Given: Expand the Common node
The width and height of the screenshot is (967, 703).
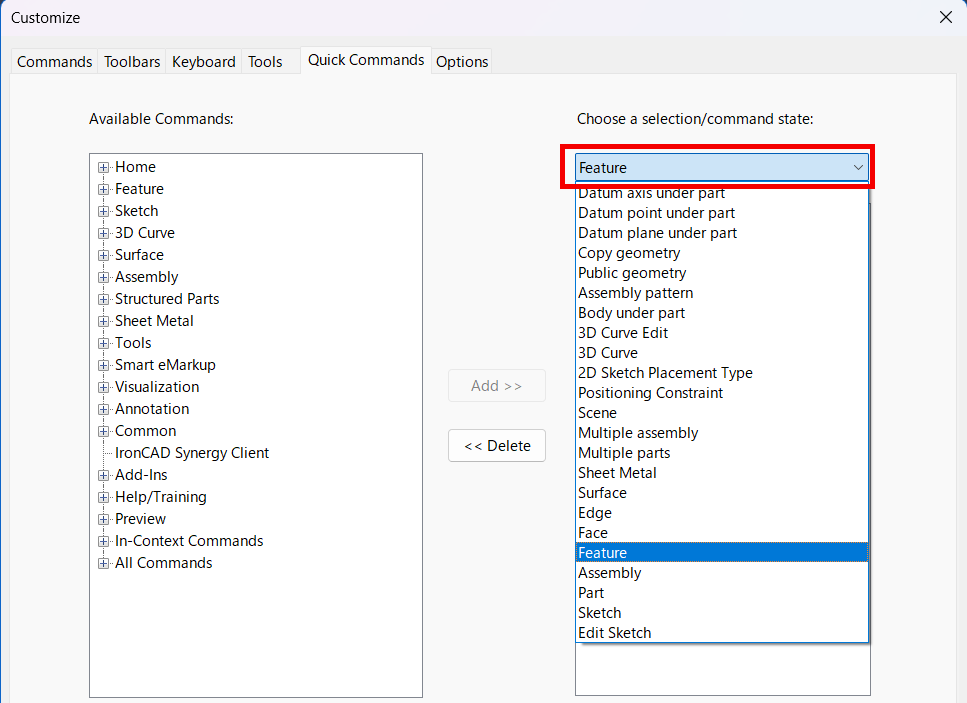Looking at the screenshot, I should pyautogui.click(x=104, y=431).
